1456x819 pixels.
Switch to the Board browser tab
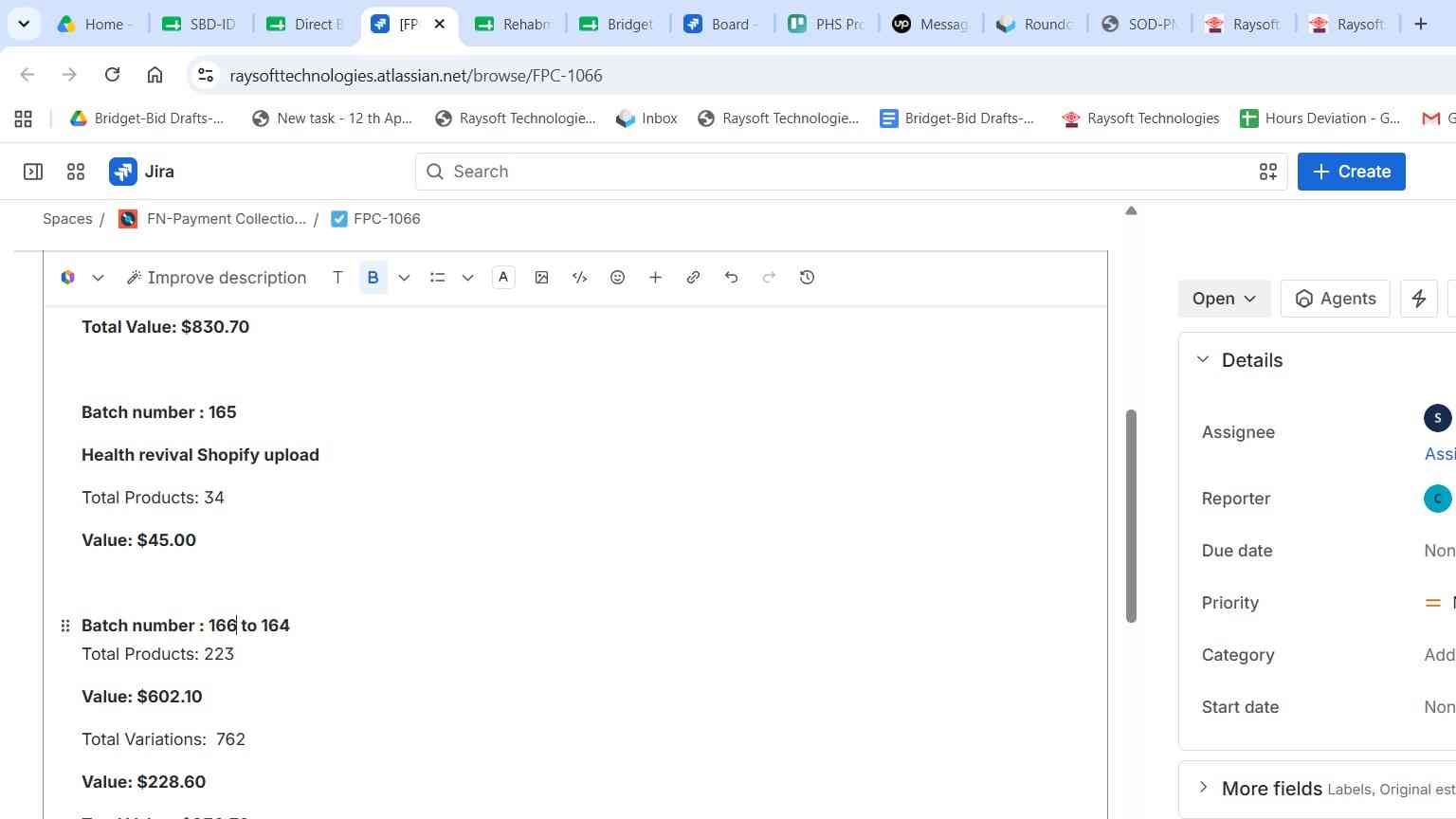click(x=722, y=24)
